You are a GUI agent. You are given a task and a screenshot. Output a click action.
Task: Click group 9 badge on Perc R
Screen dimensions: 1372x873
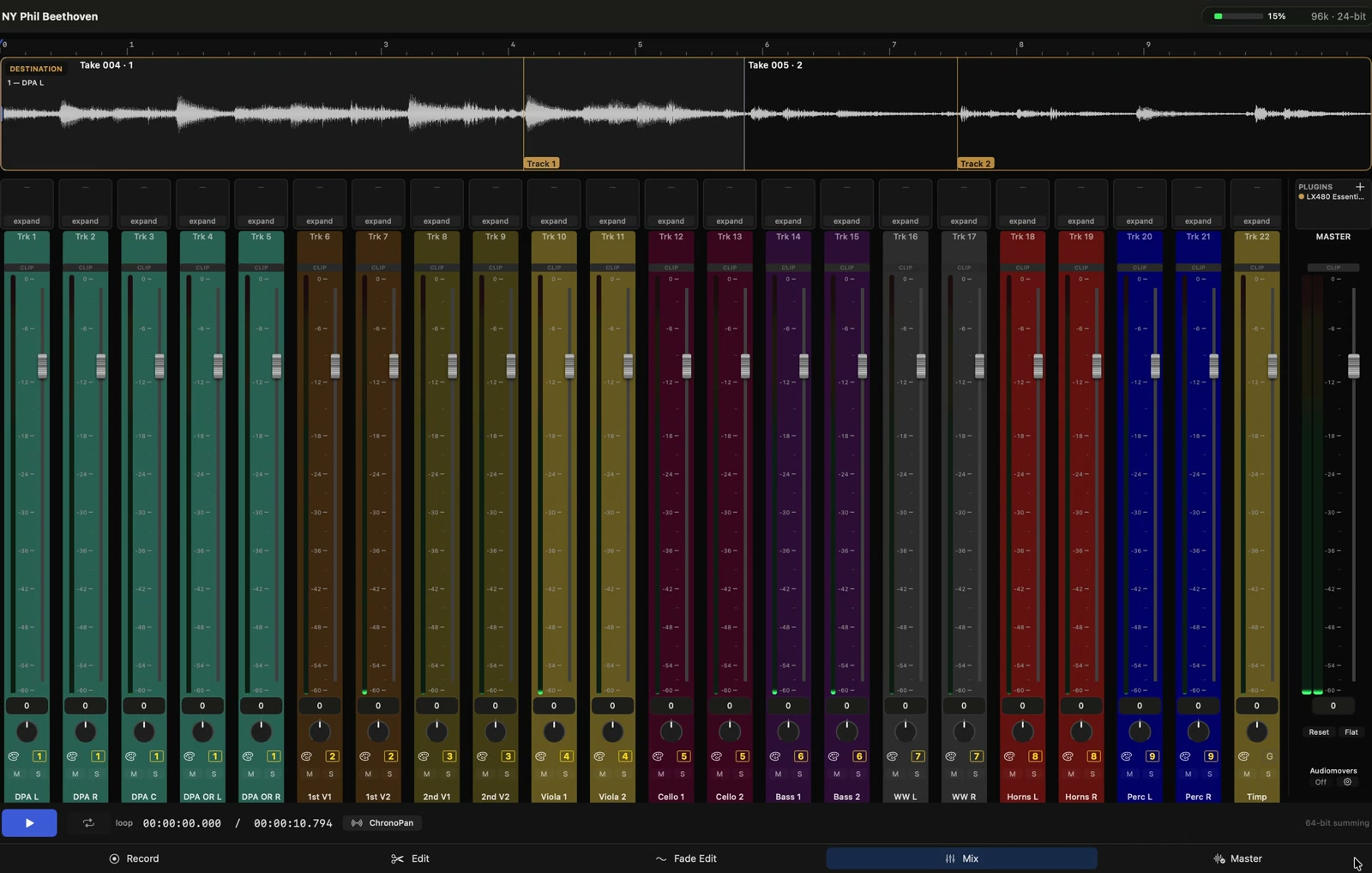coord(1211,756)
